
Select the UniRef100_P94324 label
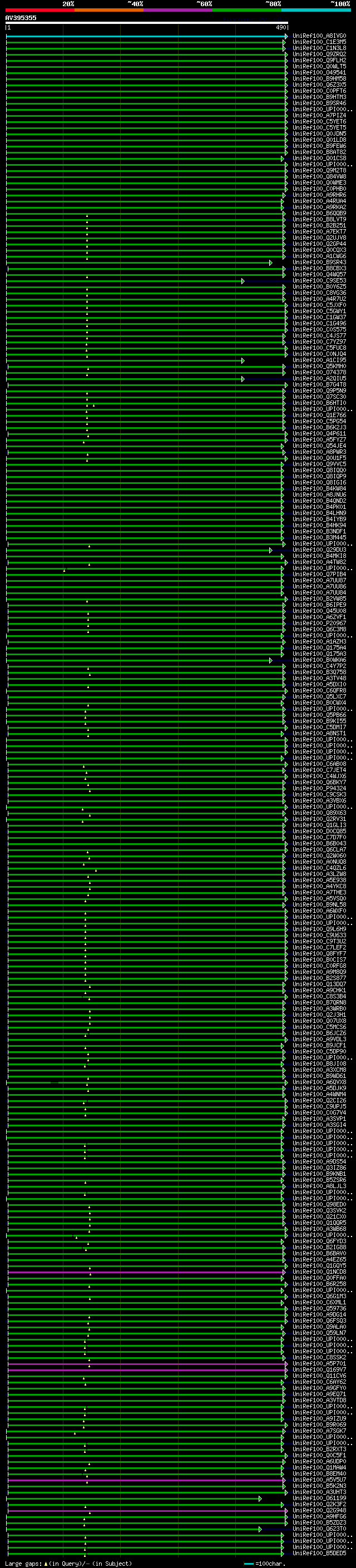click(319, 788)
